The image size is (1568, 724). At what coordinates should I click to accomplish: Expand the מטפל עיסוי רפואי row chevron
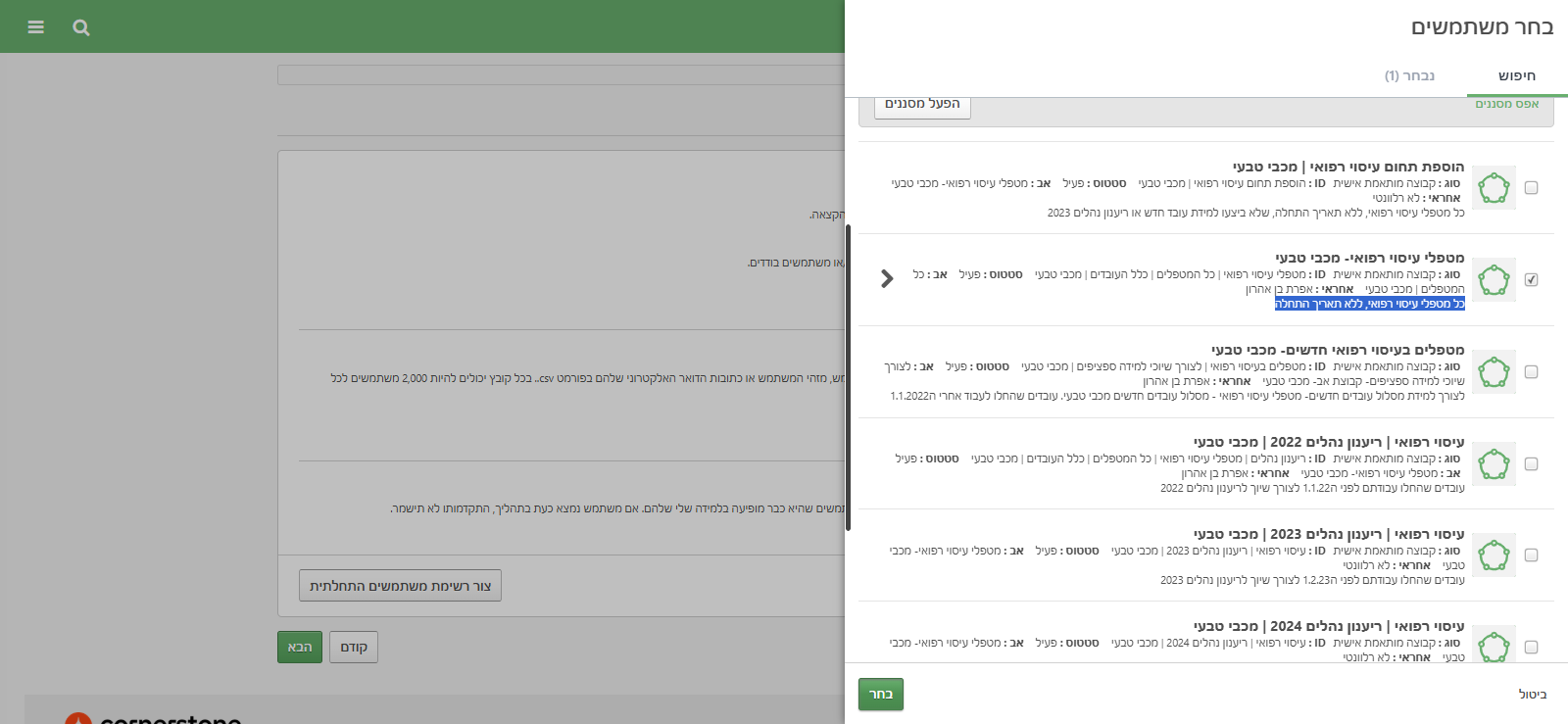click(887, 279)
